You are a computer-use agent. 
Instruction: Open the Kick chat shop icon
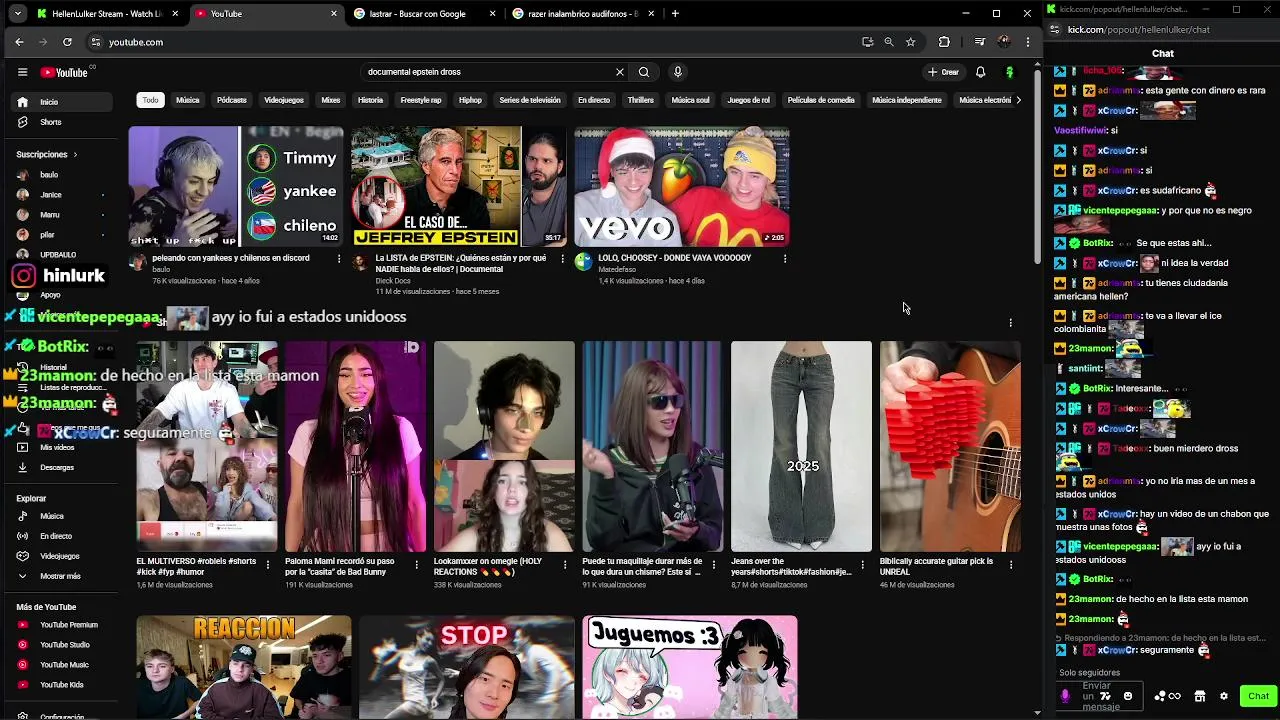pos(1199,696)
